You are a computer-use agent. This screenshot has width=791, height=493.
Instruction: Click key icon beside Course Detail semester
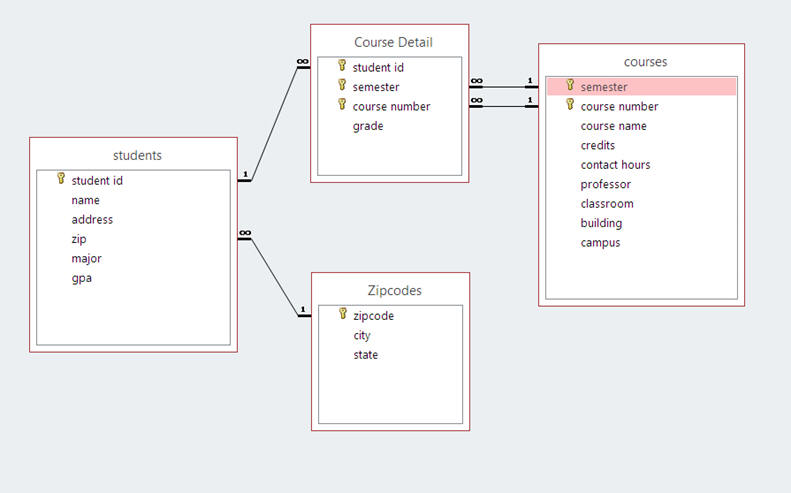tap(341, 86)
